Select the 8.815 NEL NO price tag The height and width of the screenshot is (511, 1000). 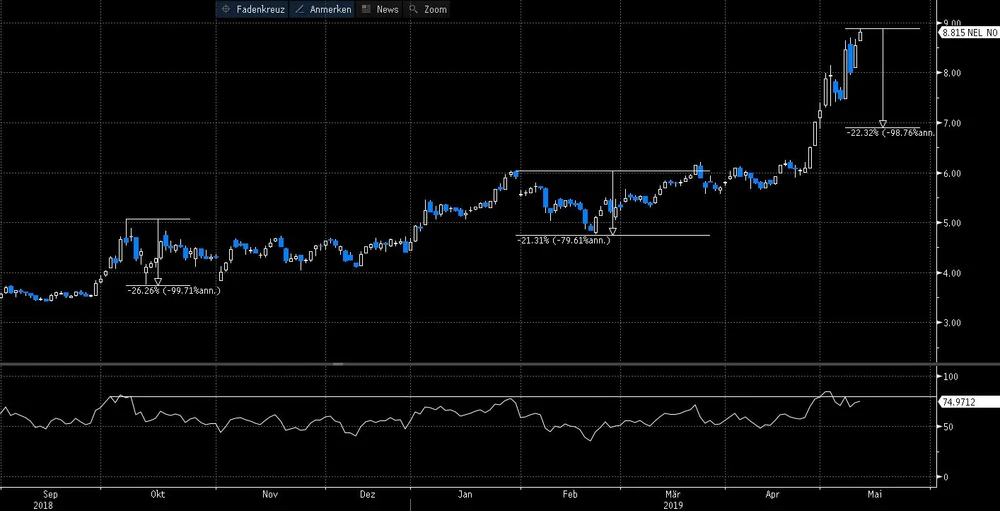968,33
